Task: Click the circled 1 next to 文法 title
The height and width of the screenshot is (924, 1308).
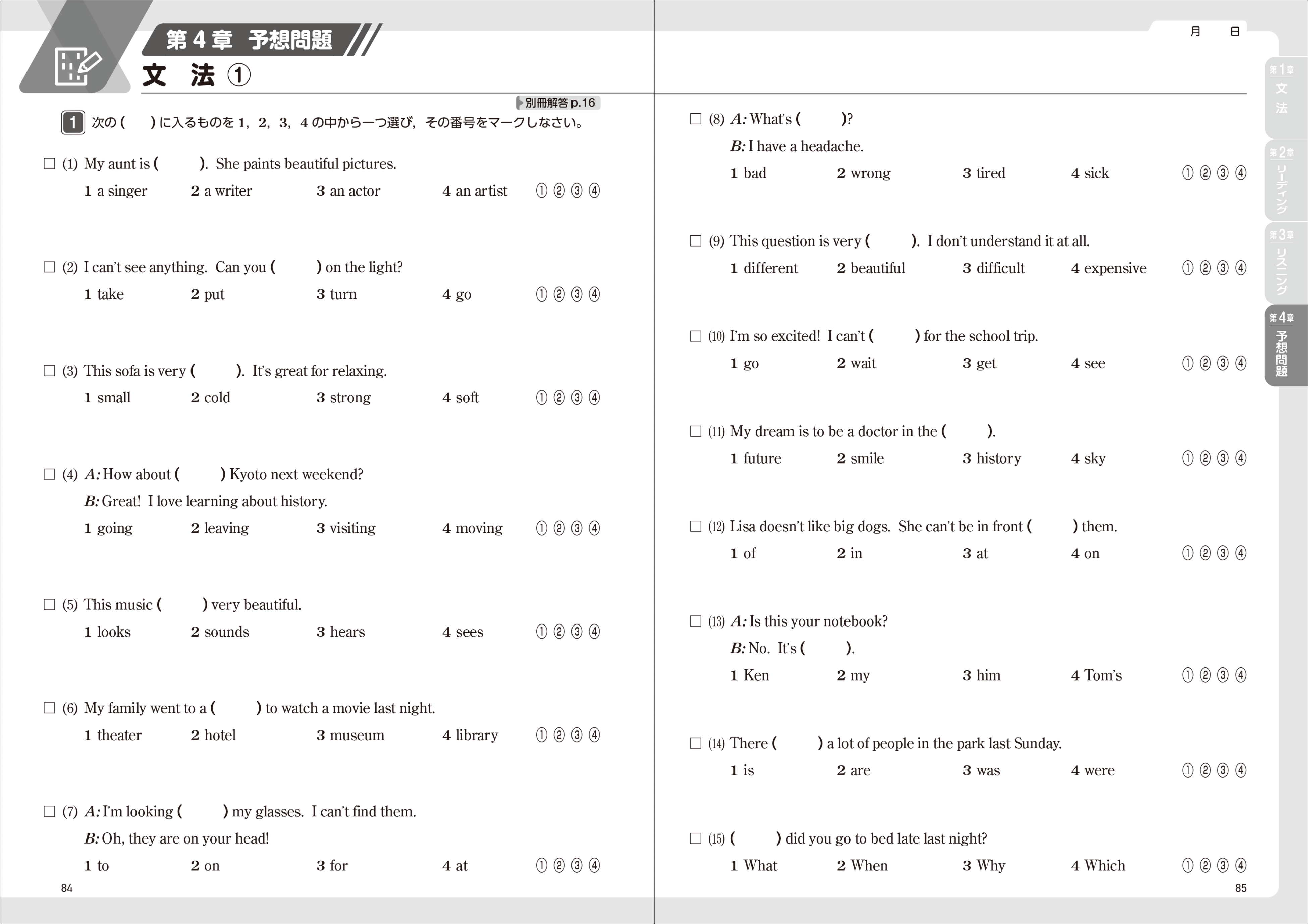Action: coord(239,75)
